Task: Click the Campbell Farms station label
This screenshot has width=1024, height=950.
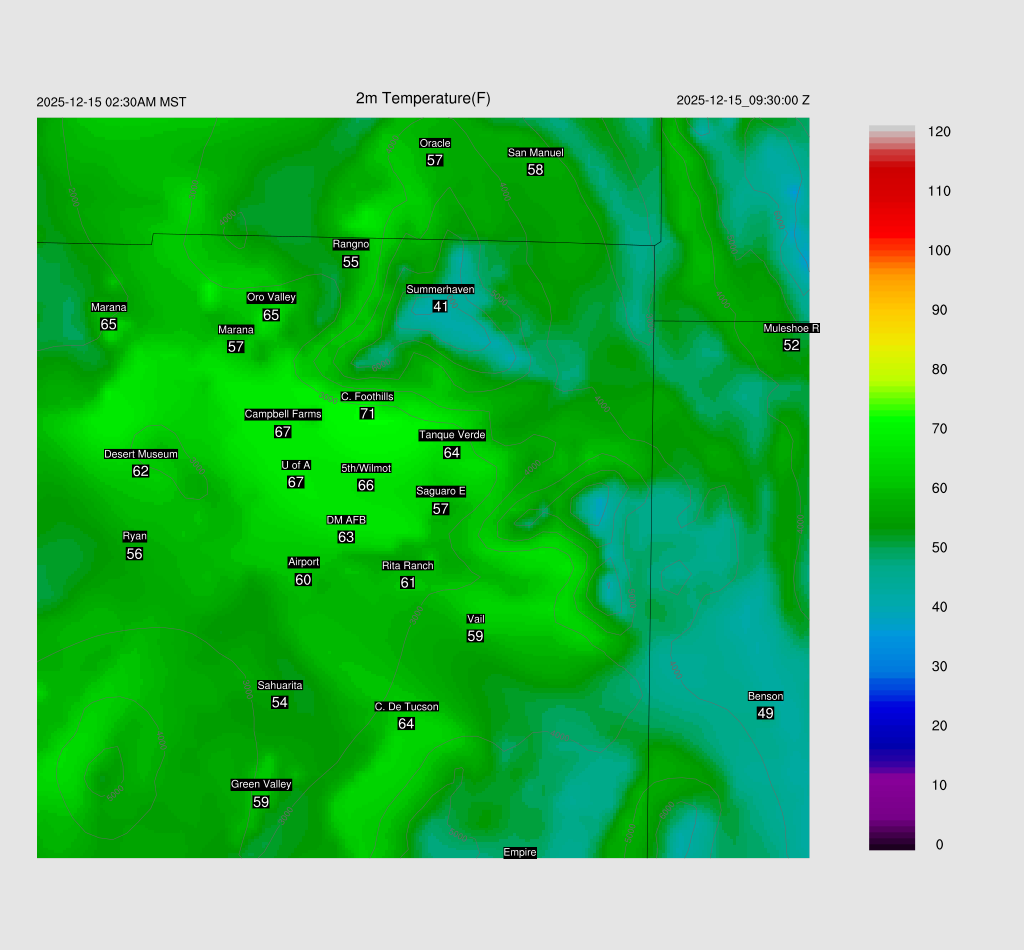Action: click(283, 414)
